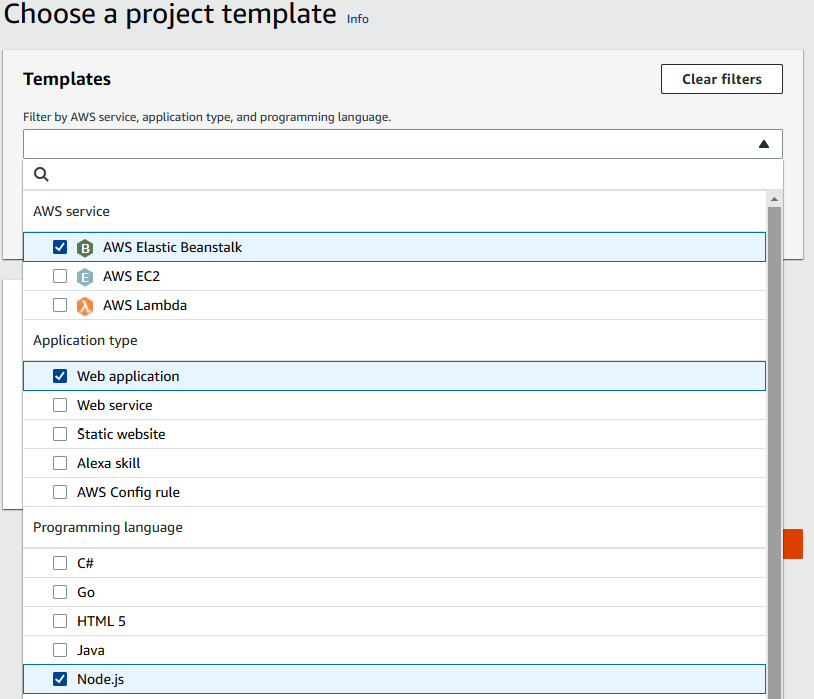Select the AWS Elastic Beanstalk label text
814x699 pixels.
[x=172, y=247]
